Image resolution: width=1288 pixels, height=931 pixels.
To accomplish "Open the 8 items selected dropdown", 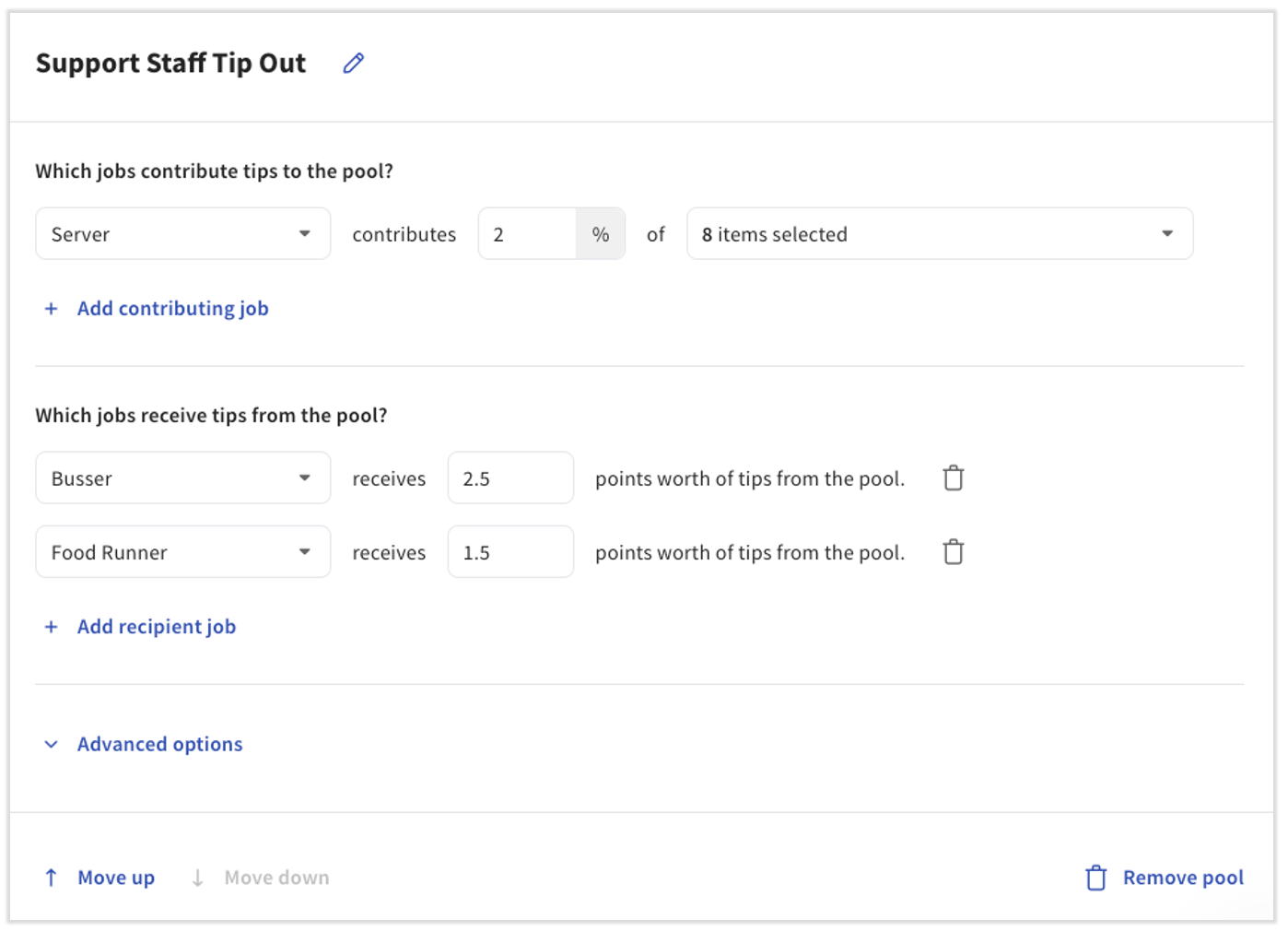I will tap(939, 234).
